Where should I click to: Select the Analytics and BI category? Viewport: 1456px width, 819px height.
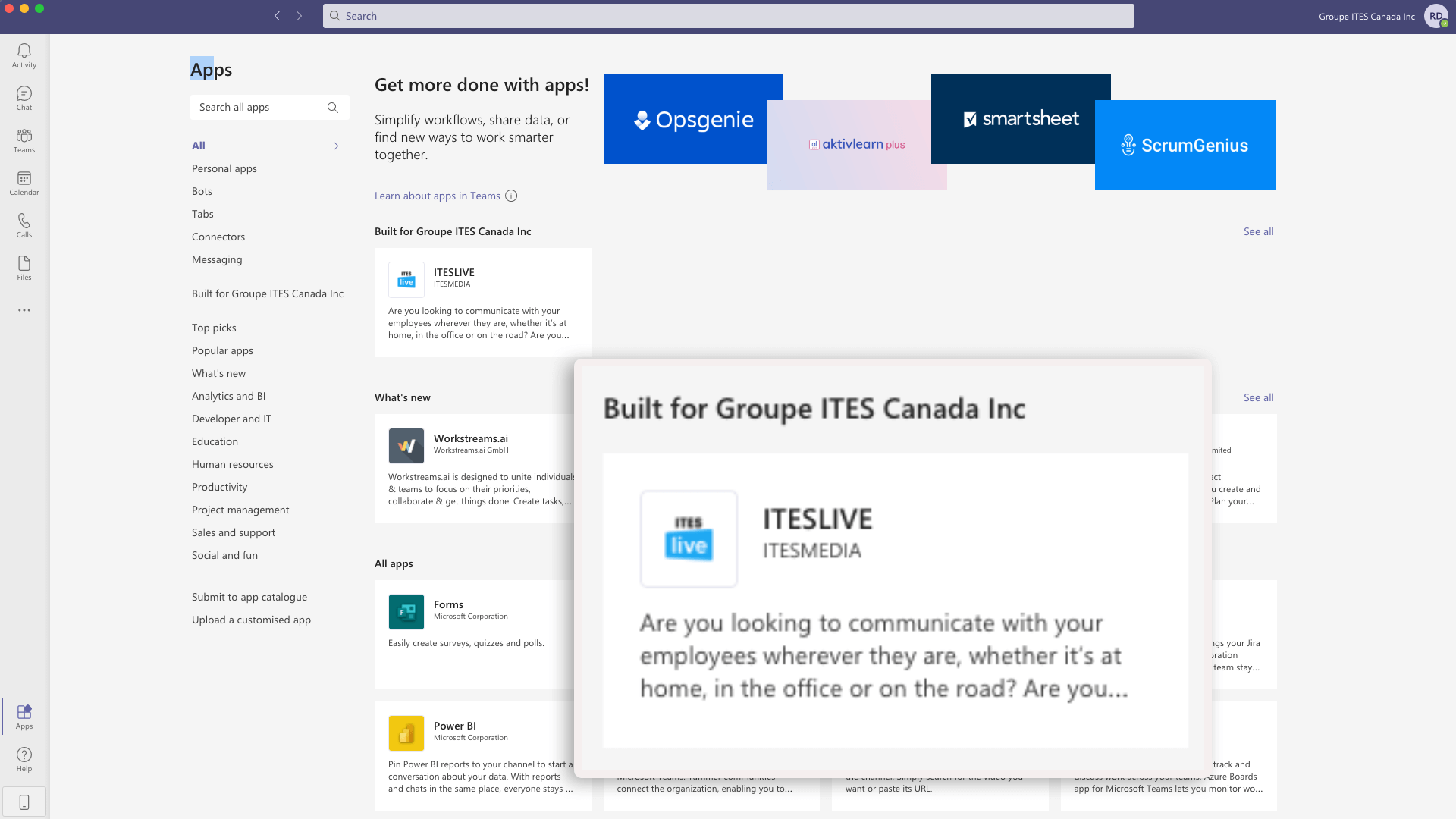pyautogui.click(x=229, y=396)
